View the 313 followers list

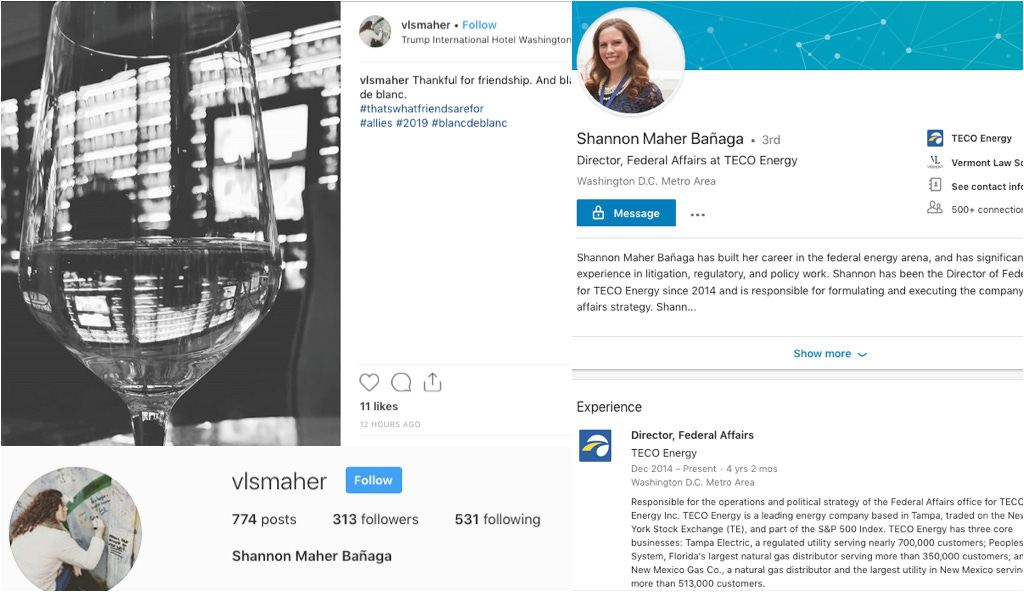[376, 519]
